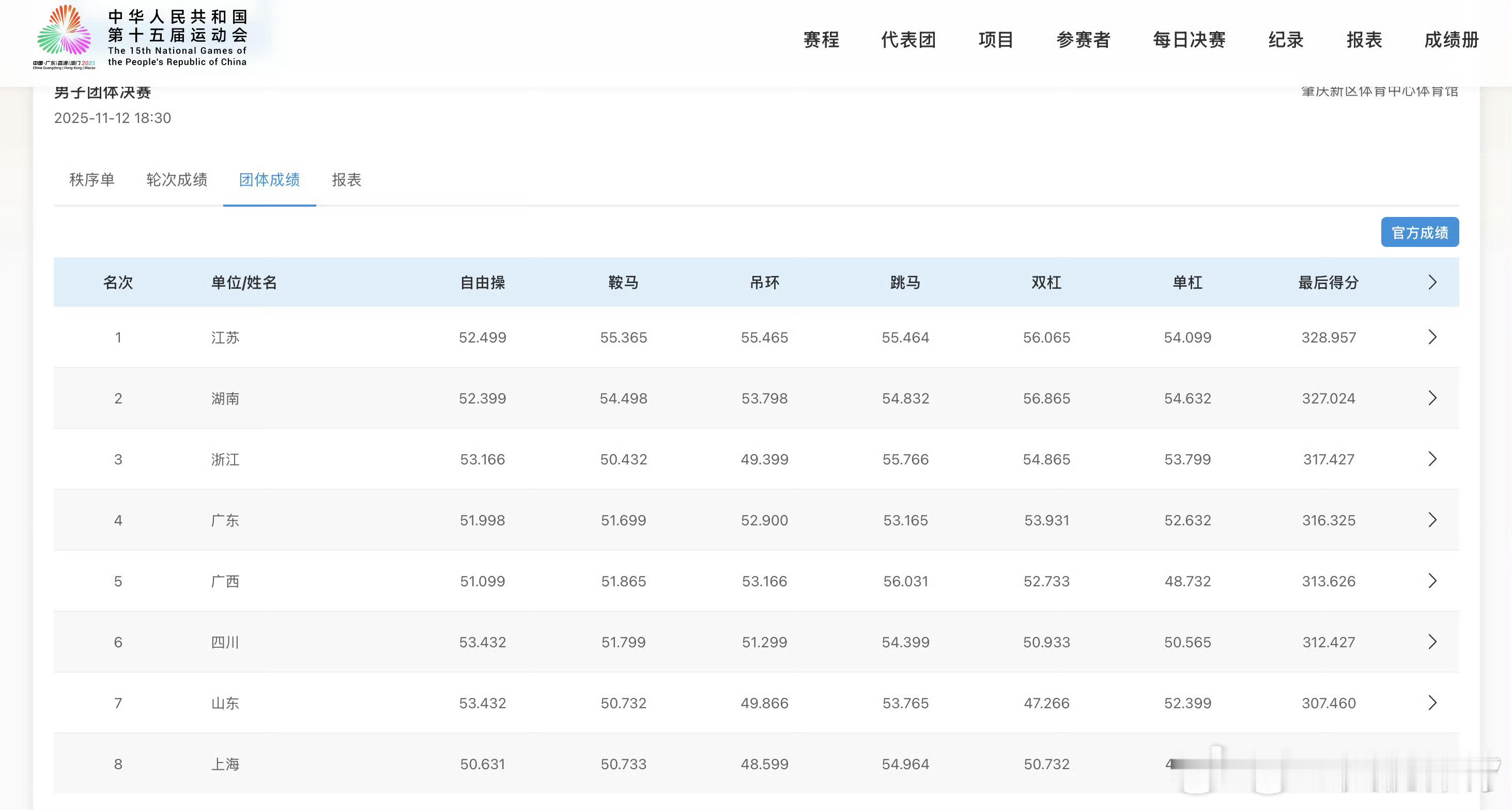Click the 参赛者 navigation link
The height and width of the screenshot is (810, 1512).
pos(1083,40)
